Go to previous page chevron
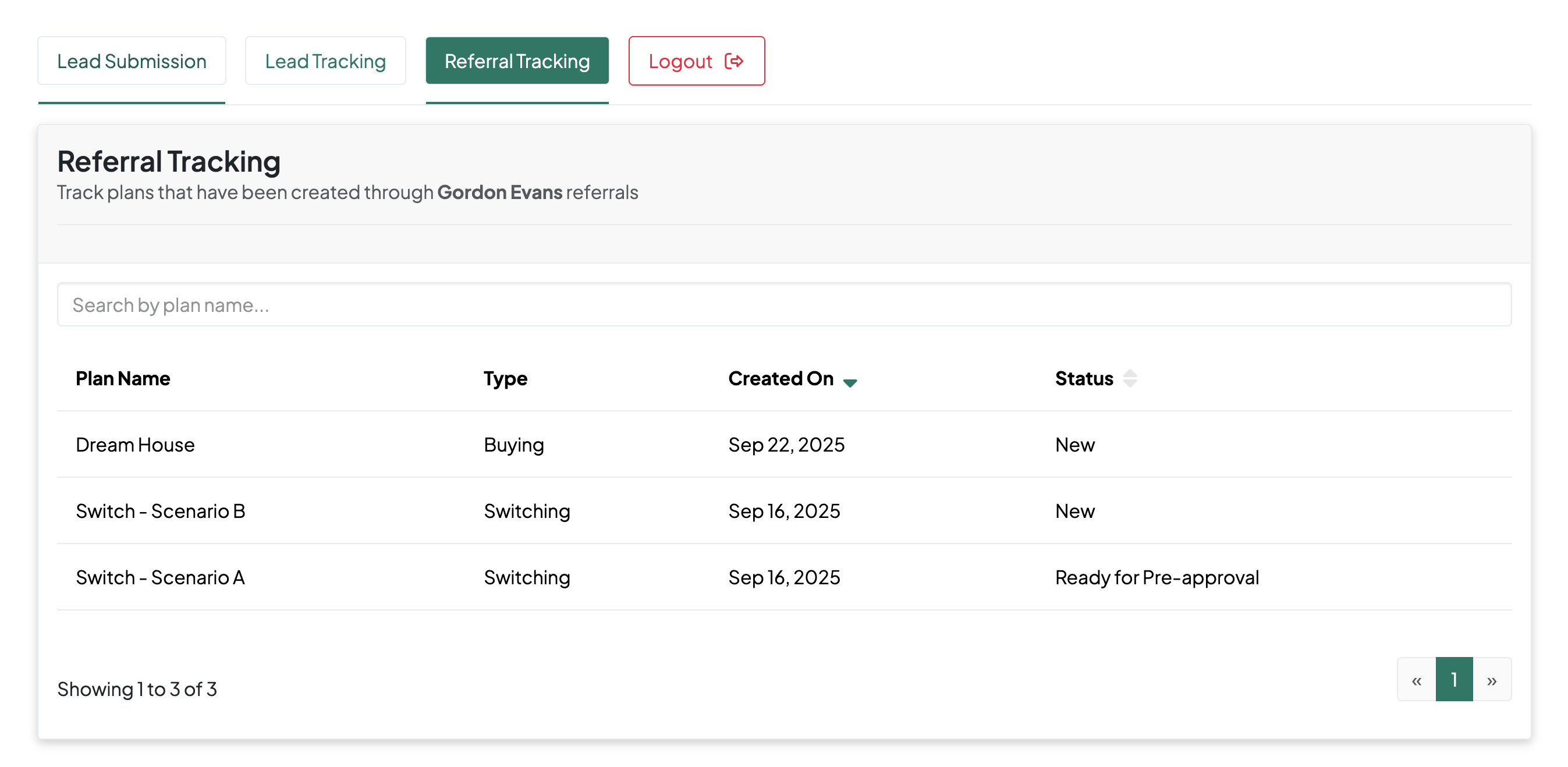 pyautogui.click(x=1417, y=680)
